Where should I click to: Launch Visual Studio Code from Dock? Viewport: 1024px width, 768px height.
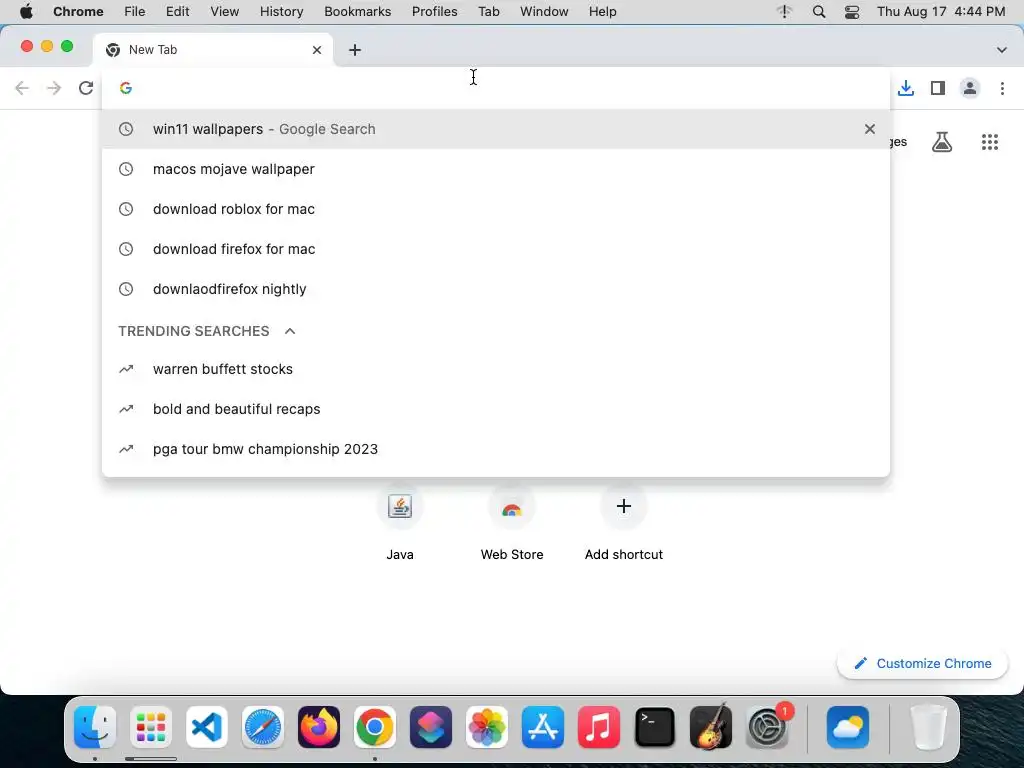click(x=207, y=727)
